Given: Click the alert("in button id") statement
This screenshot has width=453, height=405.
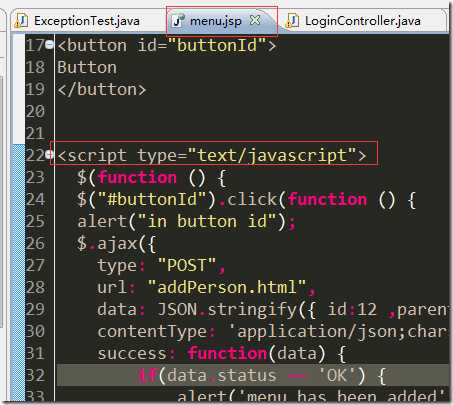Looking at the screenshot, I should (x=186, y=221).
